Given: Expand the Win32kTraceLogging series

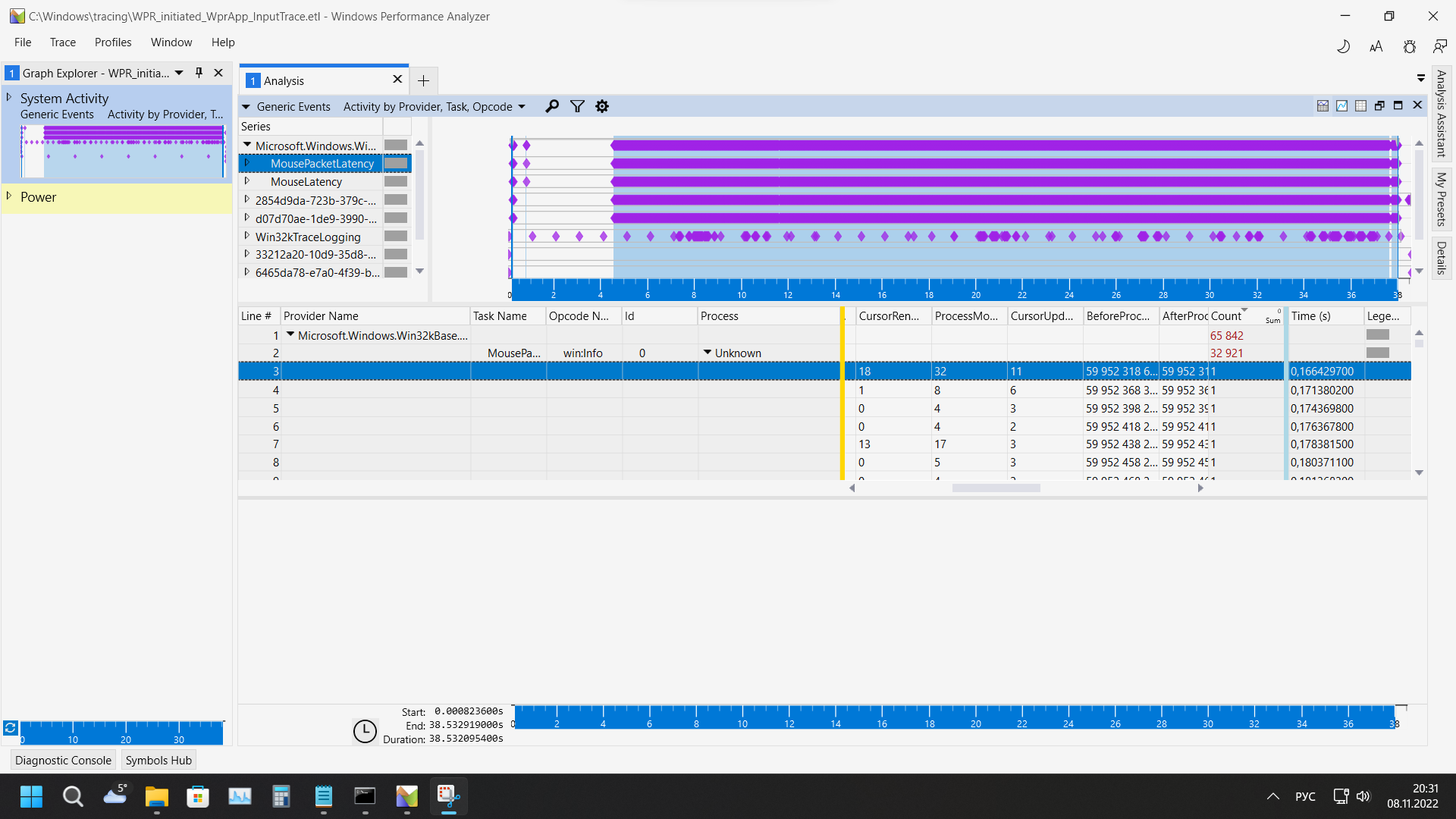Looking at the screenshot, I should coord(247,236).
